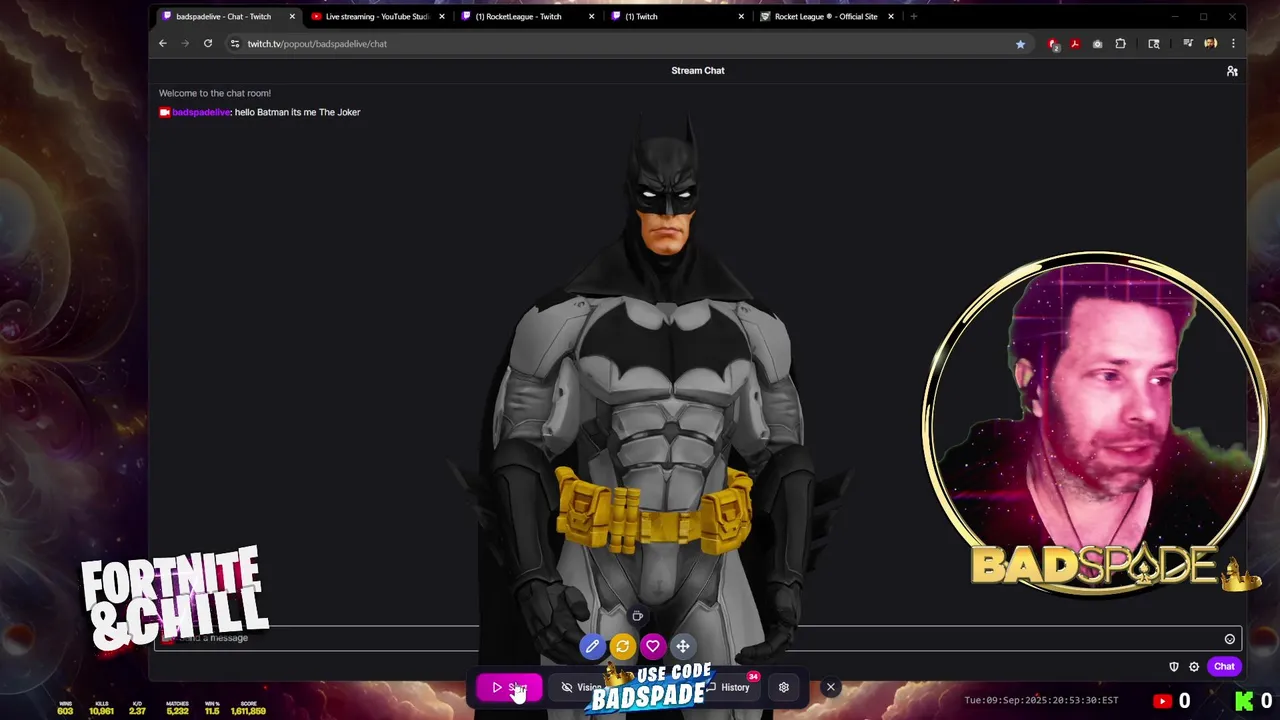Screen dimensions: 1280x720
Task: Close the (1) Twitch tab
Action: point(741,17)
